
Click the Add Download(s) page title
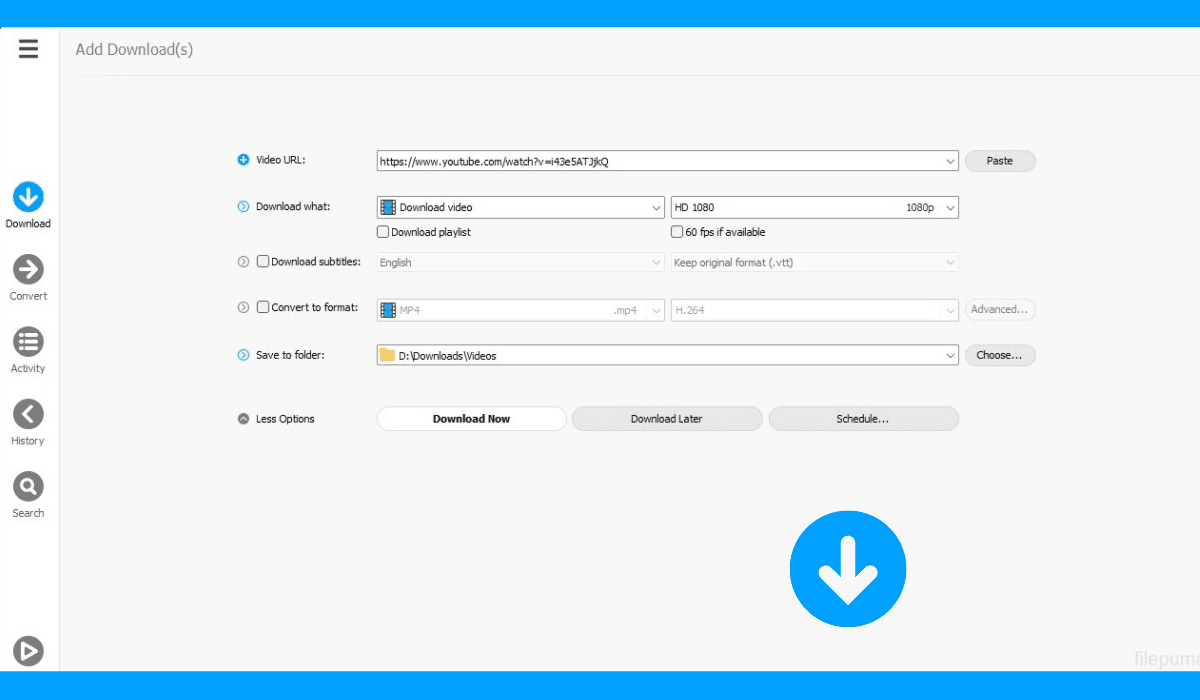(134, 49)
